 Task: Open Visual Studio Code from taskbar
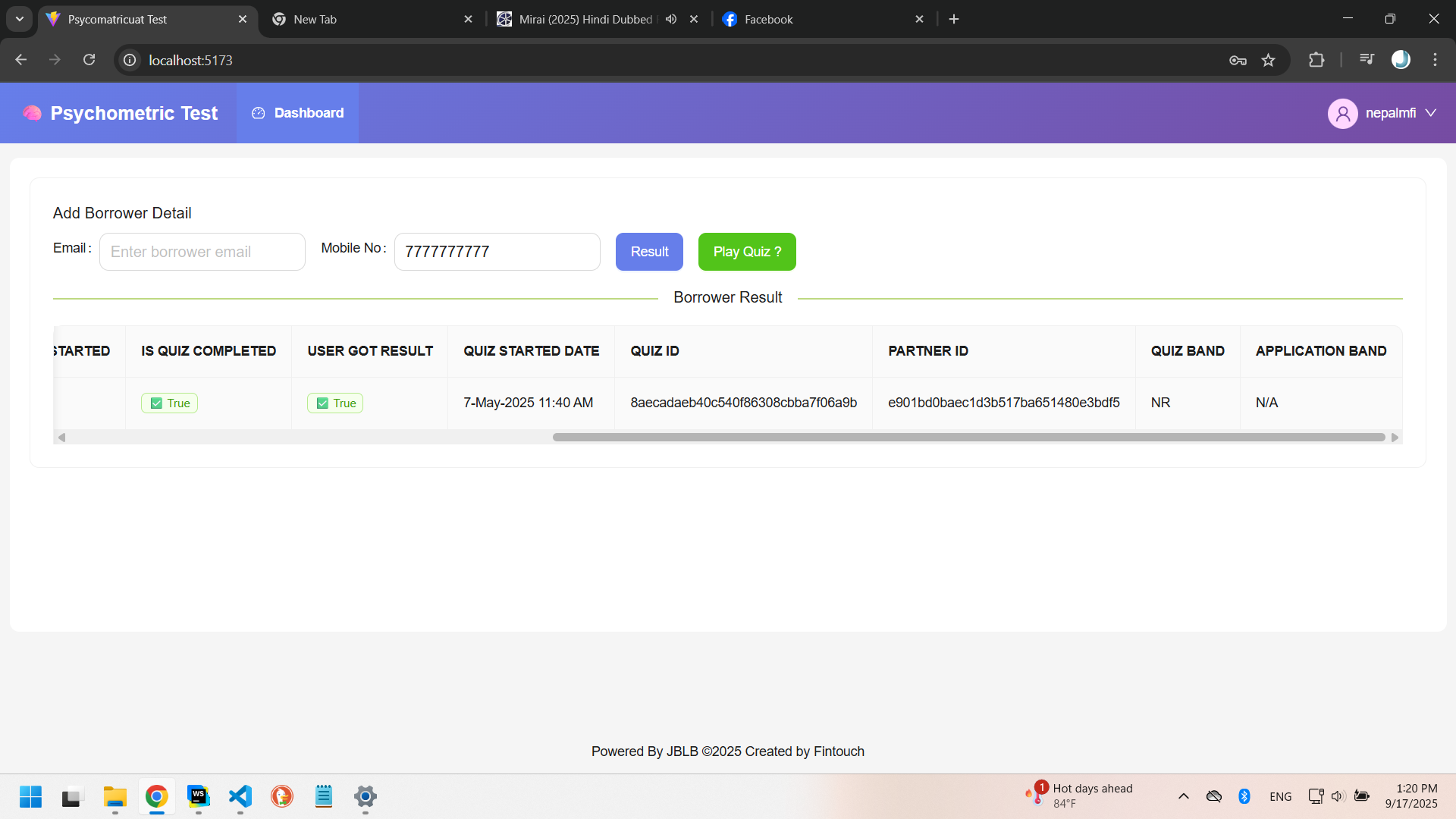(240, 796)
